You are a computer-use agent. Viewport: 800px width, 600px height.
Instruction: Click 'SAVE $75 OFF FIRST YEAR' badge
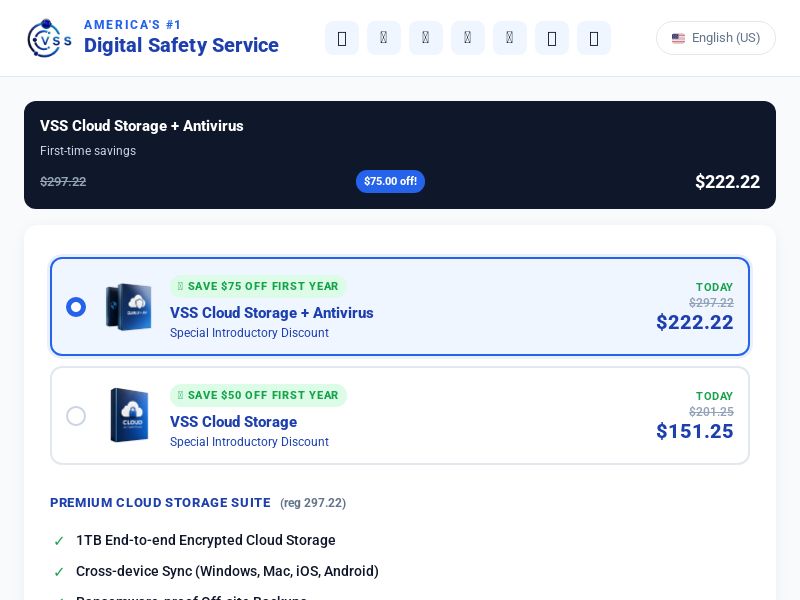(x=258, y=286)
